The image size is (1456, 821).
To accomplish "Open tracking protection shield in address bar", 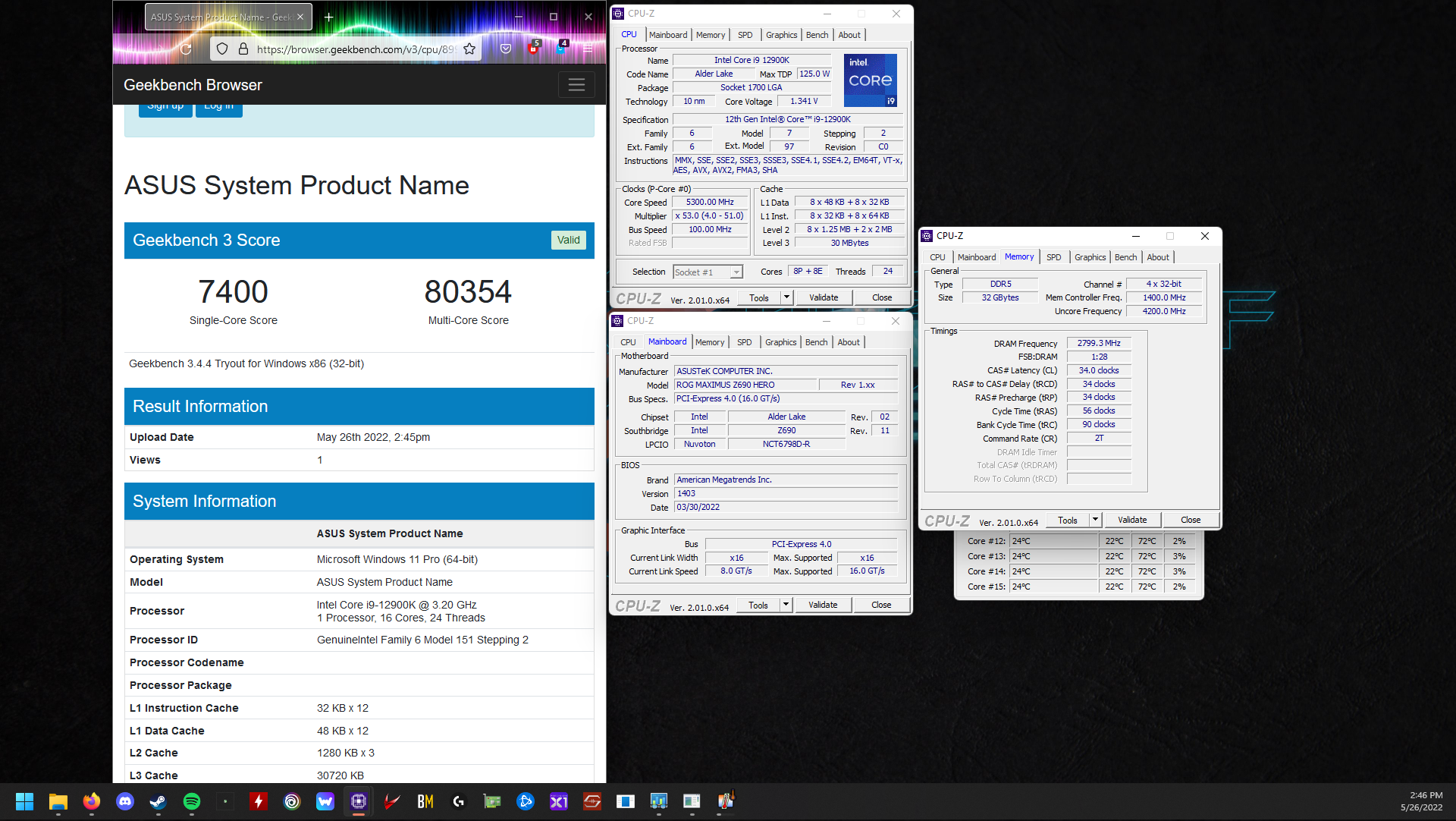I will 222,49.
